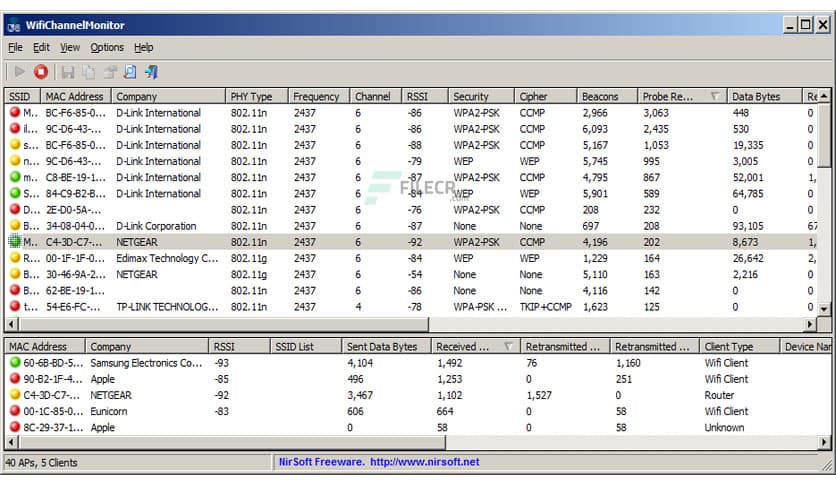Click green icon of 84-C9-B2-B access point

click(15, 192)
